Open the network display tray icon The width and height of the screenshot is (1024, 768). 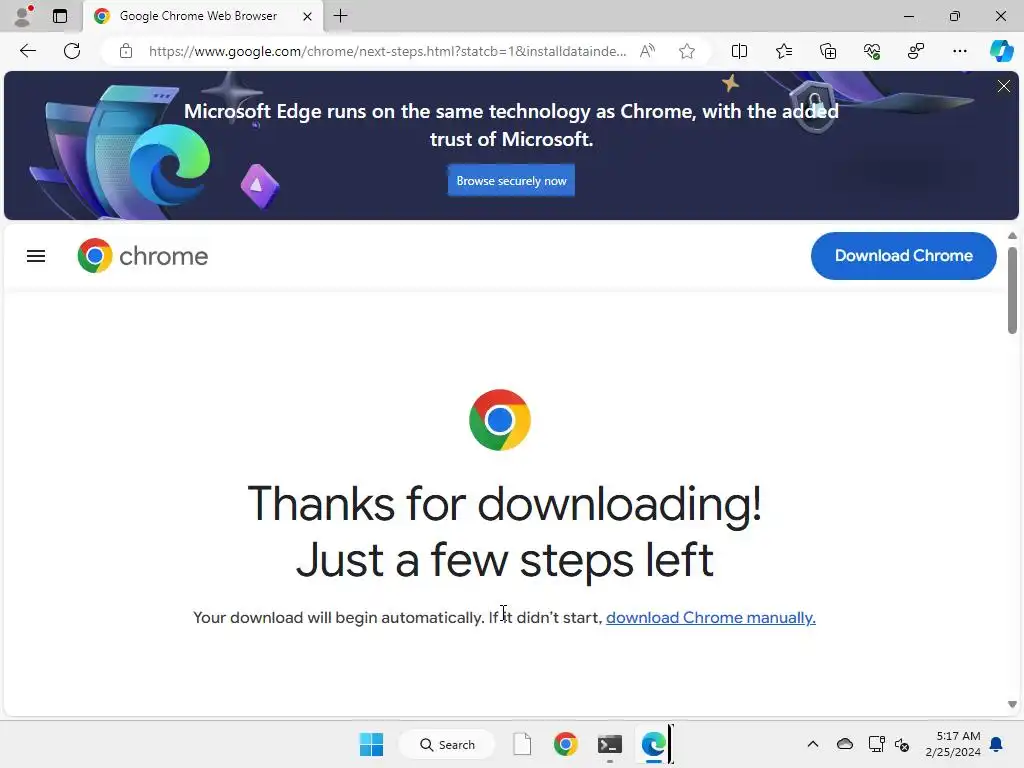tap(876, 744)
